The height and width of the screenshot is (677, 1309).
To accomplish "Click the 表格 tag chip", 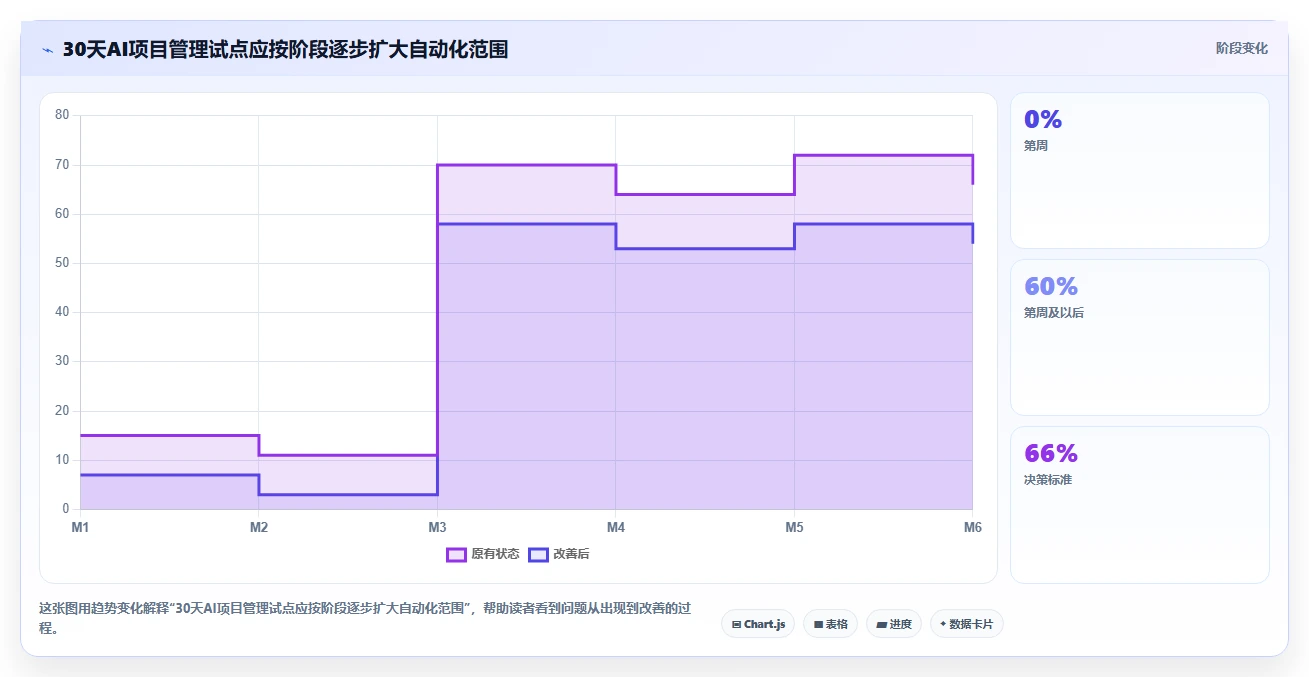I will (830, 624).
